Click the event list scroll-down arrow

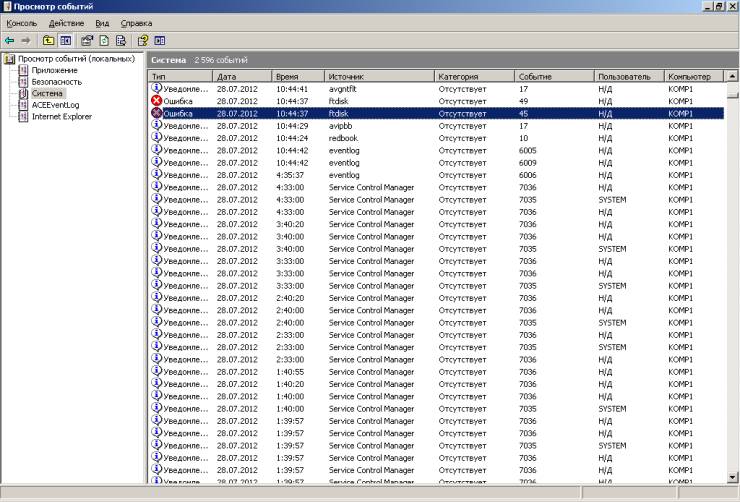pos(732,477)
